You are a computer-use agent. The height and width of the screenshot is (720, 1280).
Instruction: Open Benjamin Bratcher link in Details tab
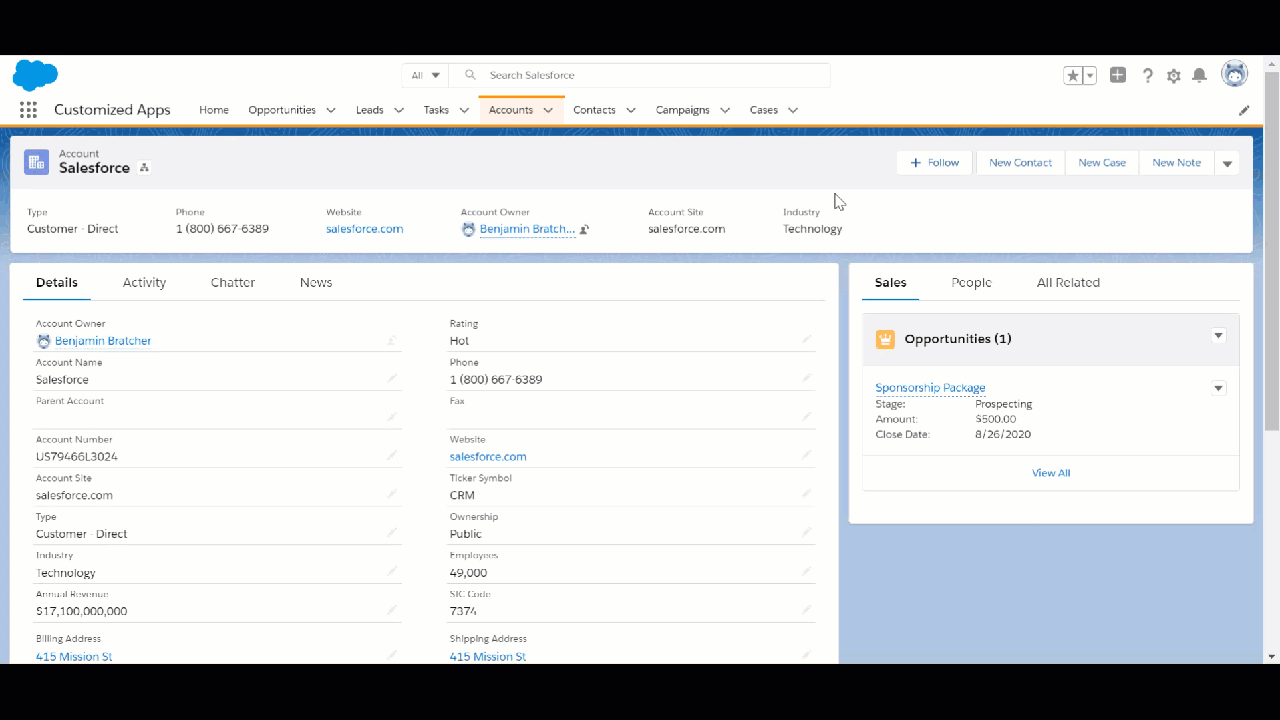click(x=103, y=341)
